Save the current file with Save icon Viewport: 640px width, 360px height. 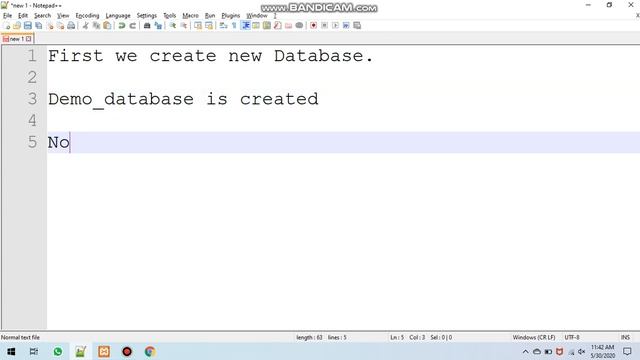[x=27, y=26]
